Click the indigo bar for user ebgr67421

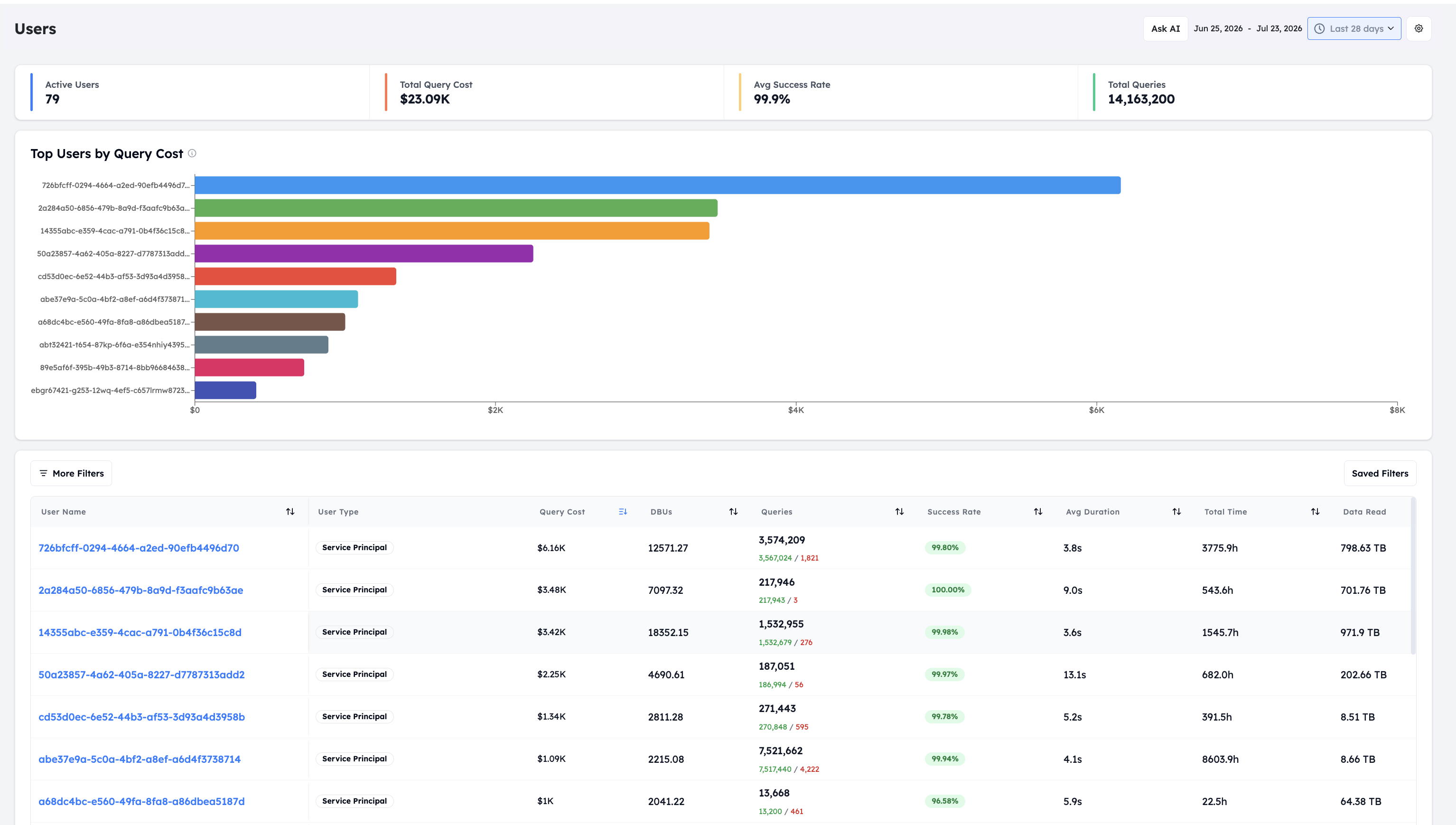click(x=225, y=390)
